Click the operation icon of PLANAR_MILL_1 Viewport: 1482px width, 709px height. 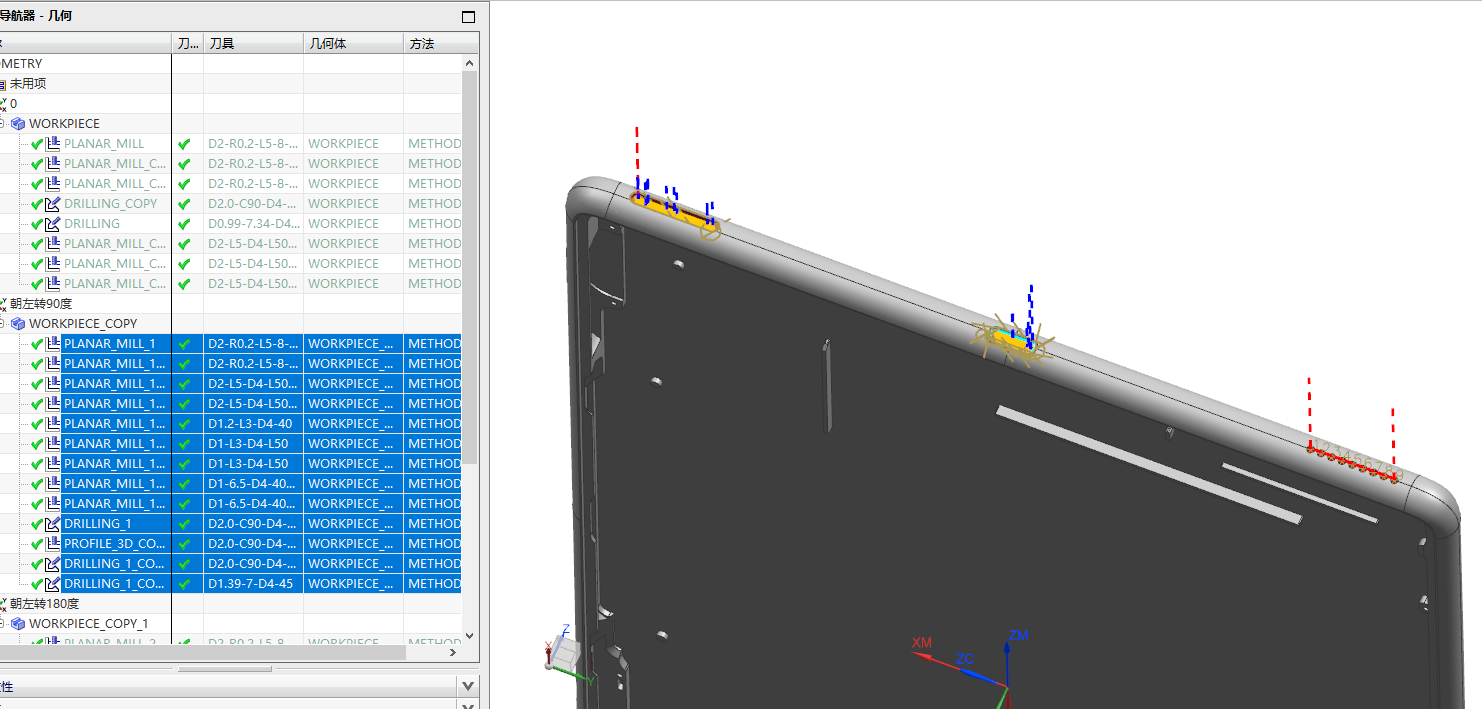point(53,344)
